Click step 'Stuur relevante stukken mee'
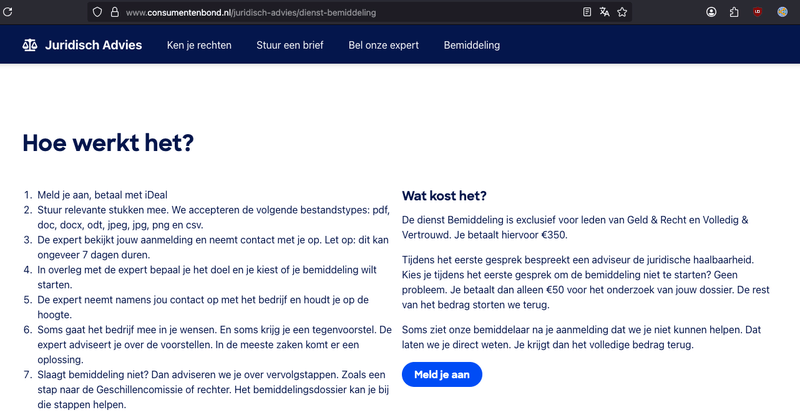This screenshot has width=800, height=420. tap(213, 217)
